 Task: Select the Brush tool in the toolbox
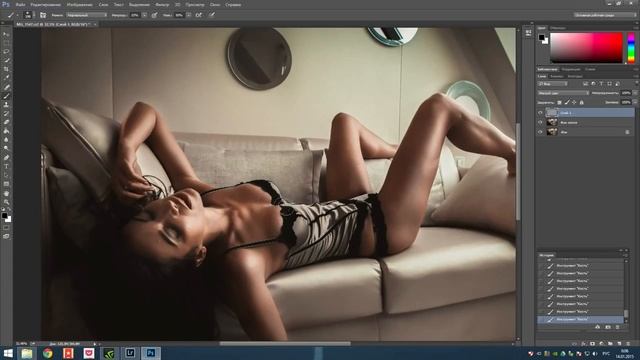[x=6, y=96]
